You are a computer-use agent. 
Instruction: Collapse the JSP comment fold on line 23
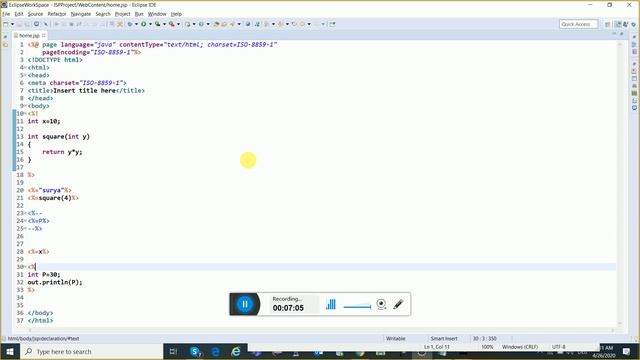click(25, 213)
